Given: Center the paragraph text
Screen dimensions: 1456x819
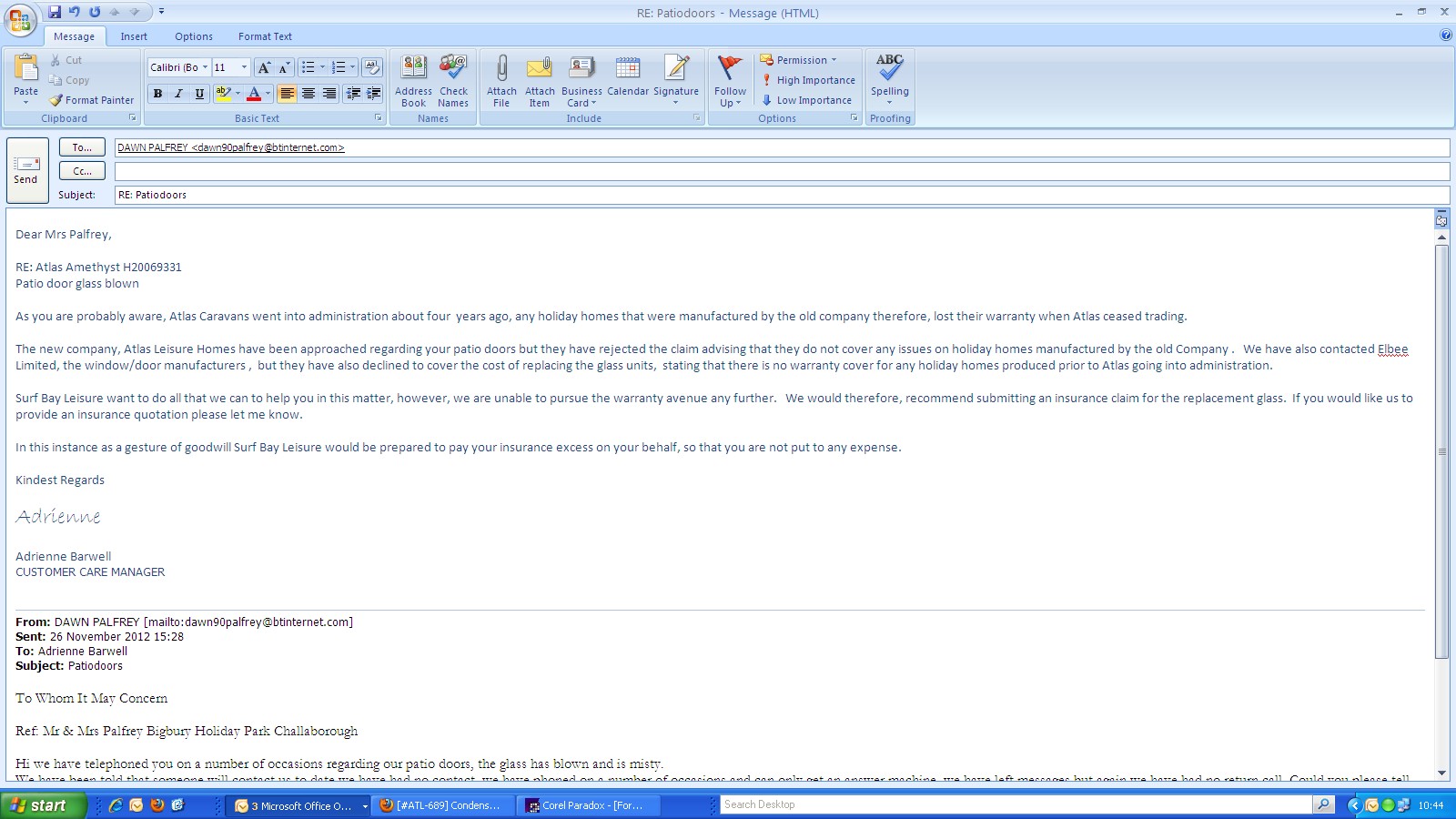Looking at the screenshot, I should (x=308, y=94).
